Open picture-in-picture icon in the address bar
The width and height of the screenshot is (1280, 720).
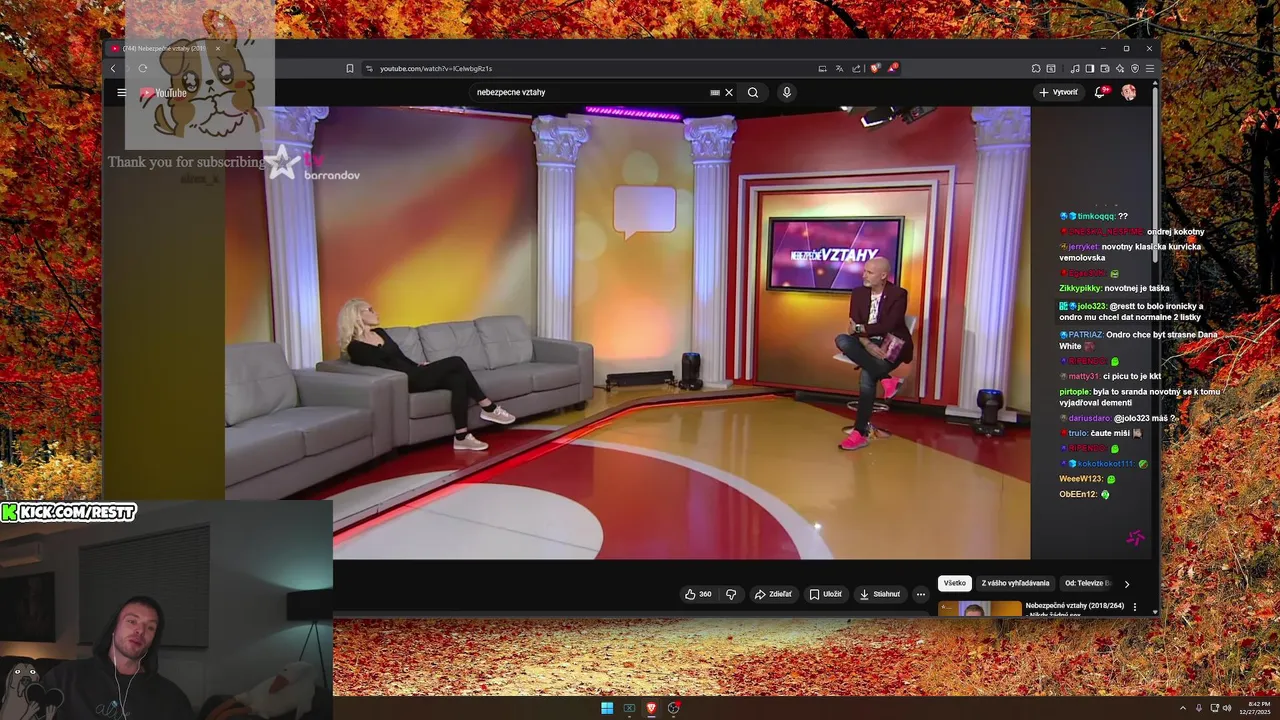[x=822, y=68]
